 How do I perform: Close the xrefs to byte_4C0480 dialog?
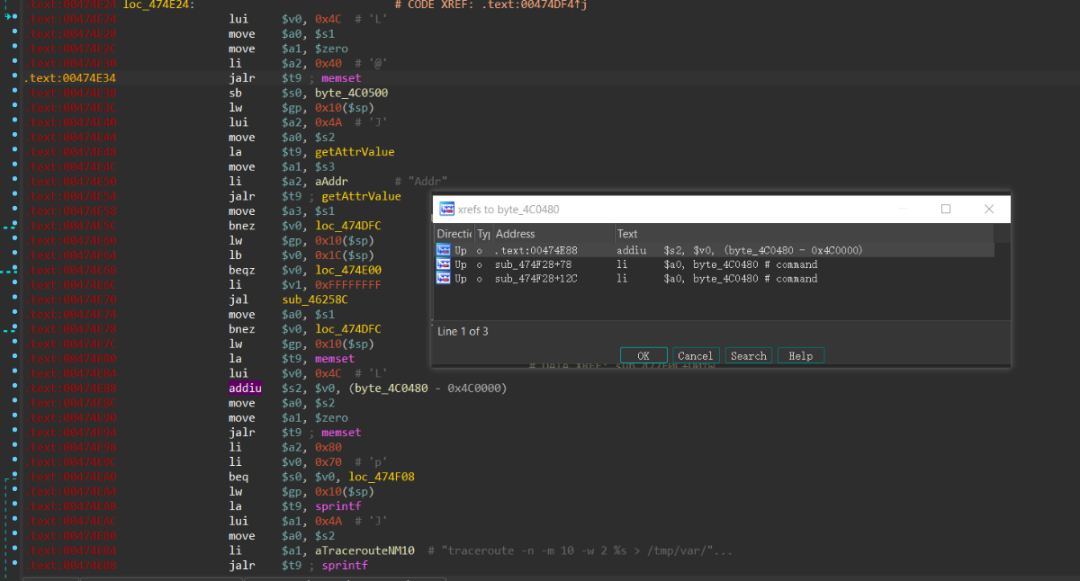click(989, 209)
